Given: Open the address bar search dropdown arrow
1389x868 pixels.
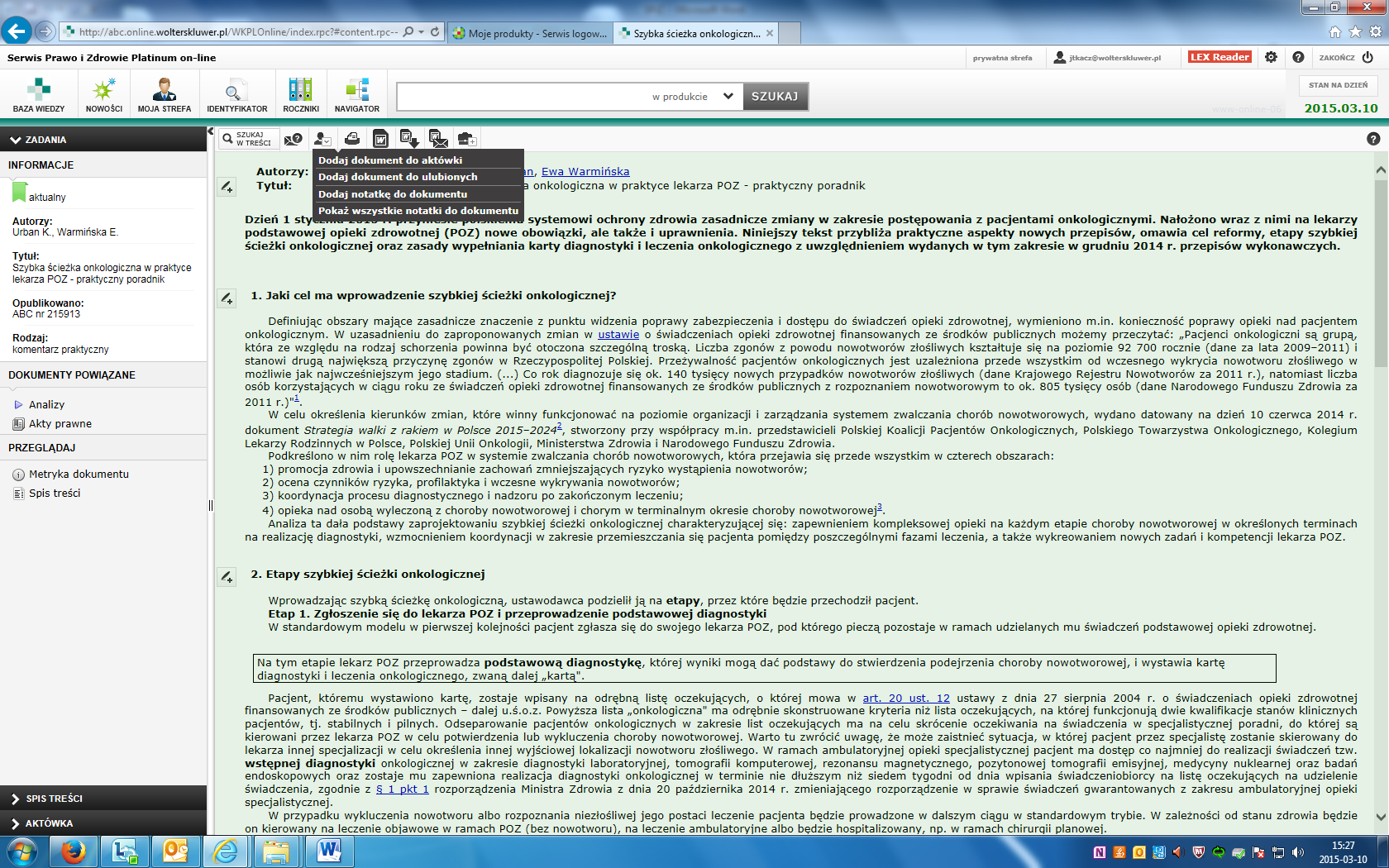Looking at the screenshot, I should (421, 31).
